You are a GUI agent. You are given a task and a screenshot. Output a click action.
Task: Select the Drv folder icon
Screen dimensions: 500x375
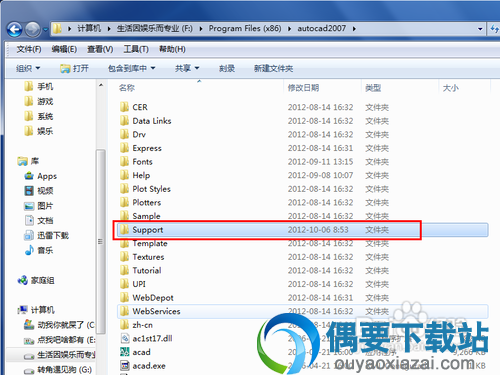pyautogui.click(x=124, y=134)
